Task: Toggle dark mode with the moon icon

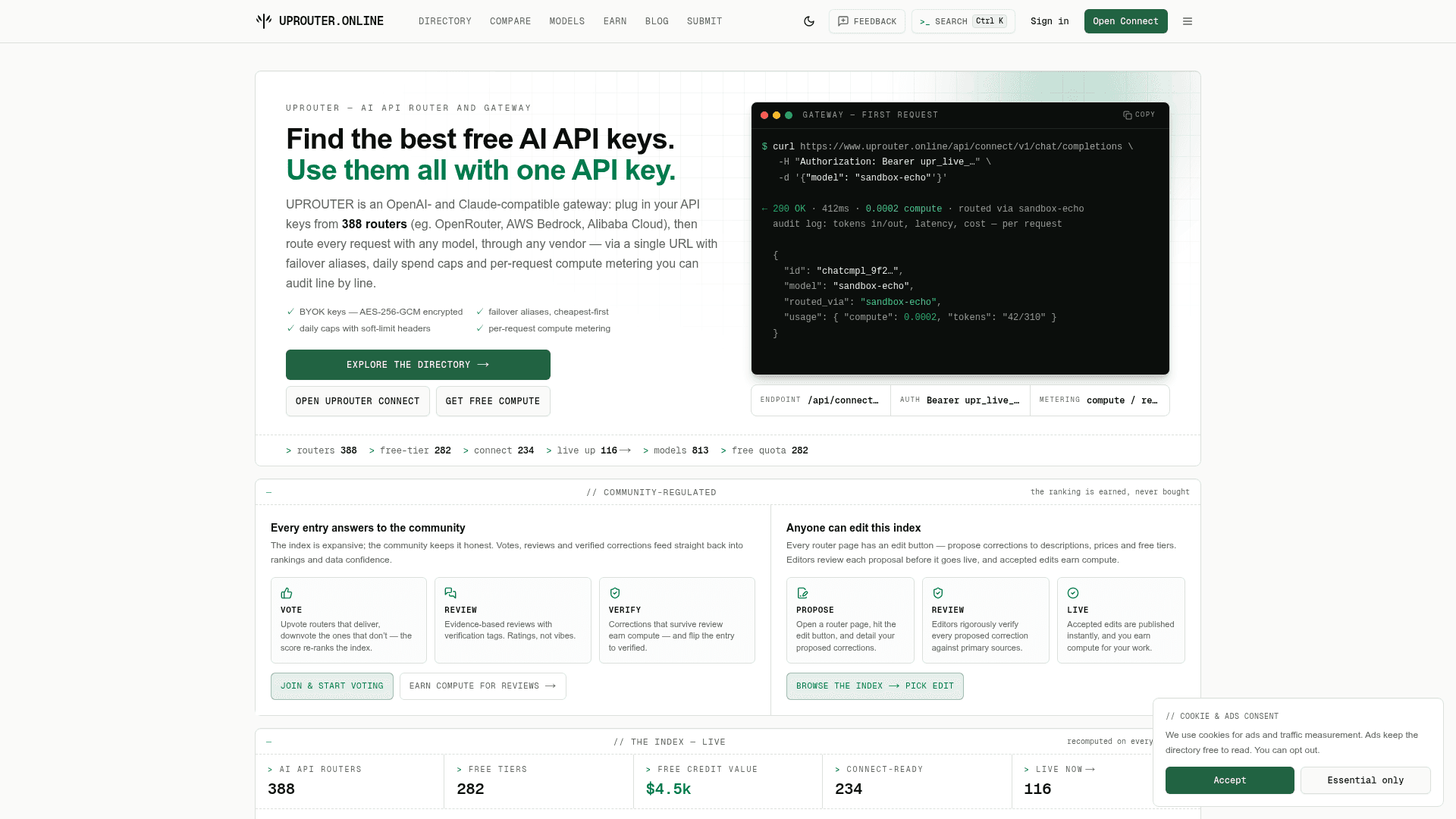Action: [809, 21]
